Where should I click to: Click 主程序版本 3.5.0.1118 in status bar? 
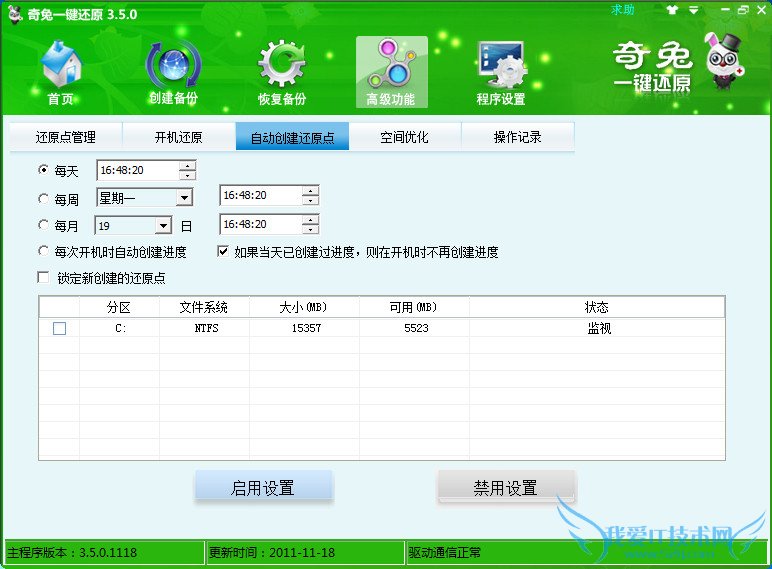[104, 552]
